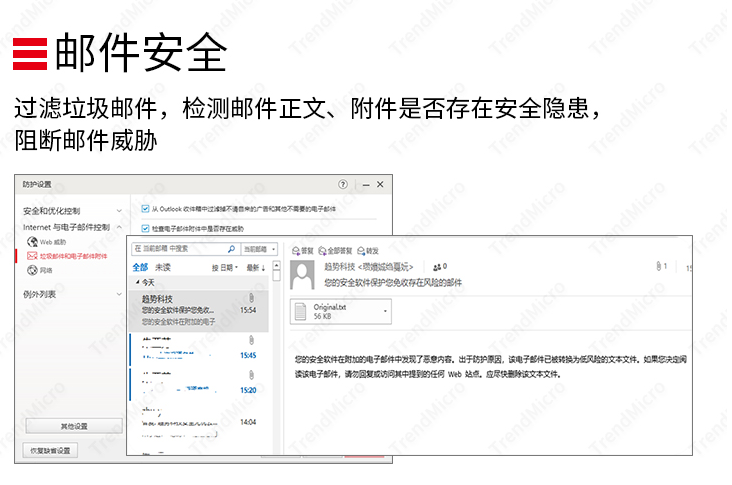732x485 pixels.
Task: Open the message received at 15:45
Action: pos(200,350)
